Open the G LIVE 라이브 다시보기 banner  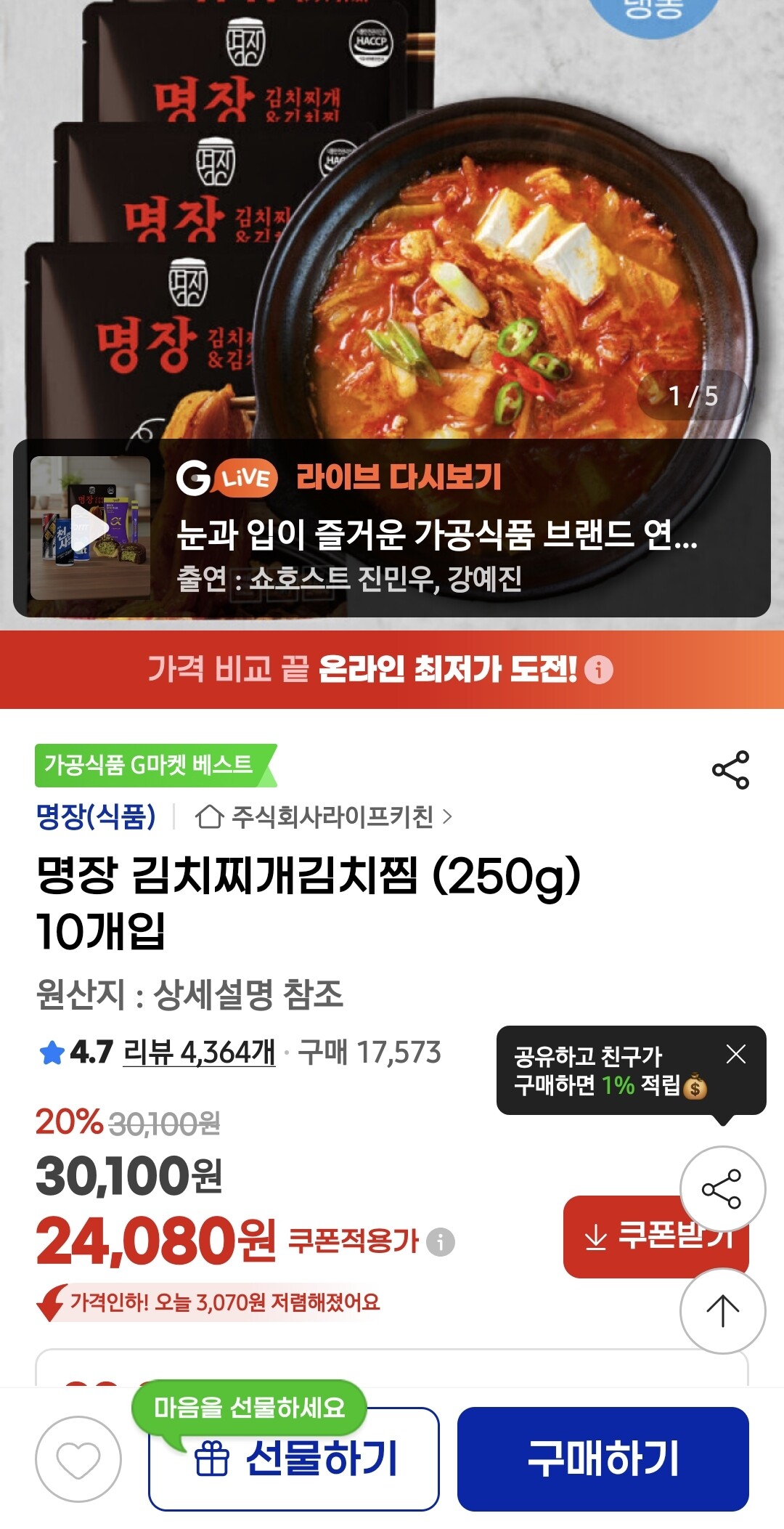point(392,528)
